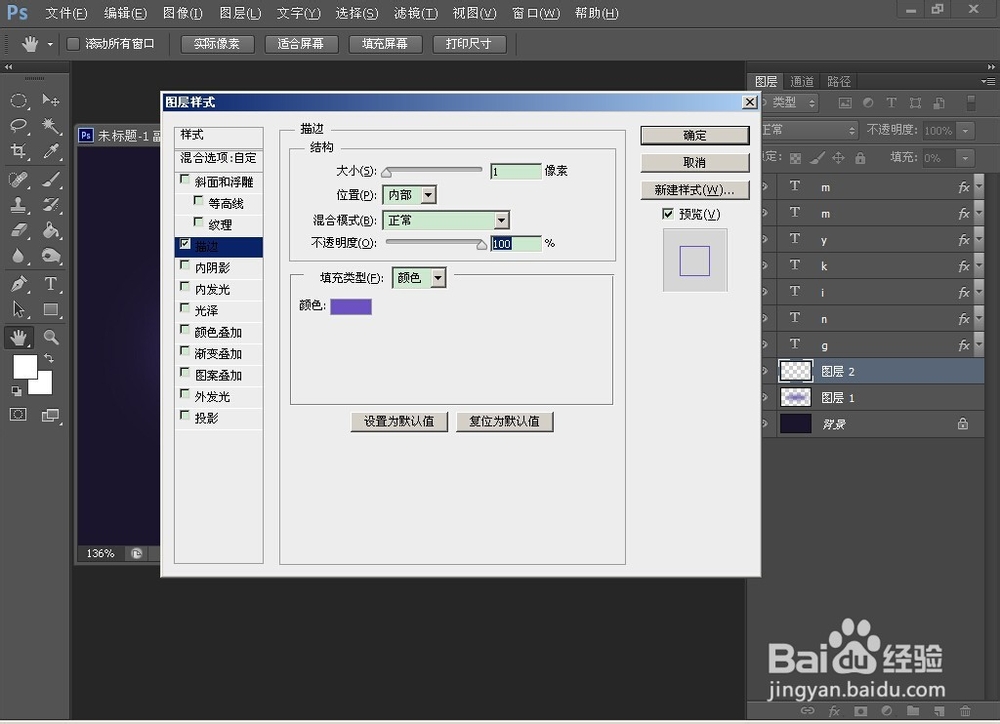Image resolution: width=1000 pixels, height=724 pixels.
Task: Change screen mode icon in toolbar
Action: pyautogui.click(x=51, y=415)
